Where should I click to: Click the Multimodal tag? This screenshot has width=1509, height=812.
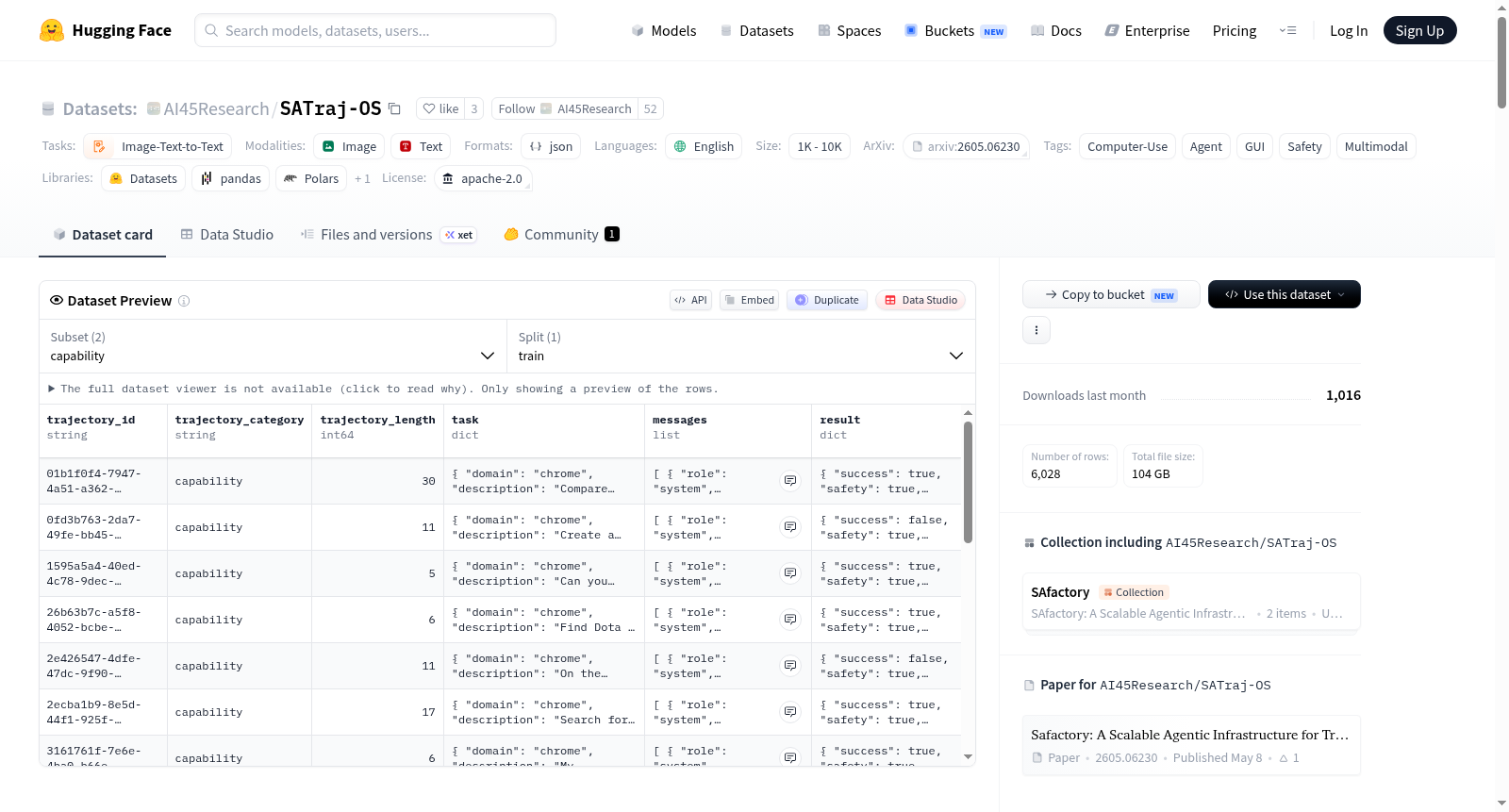[1376, 146]
